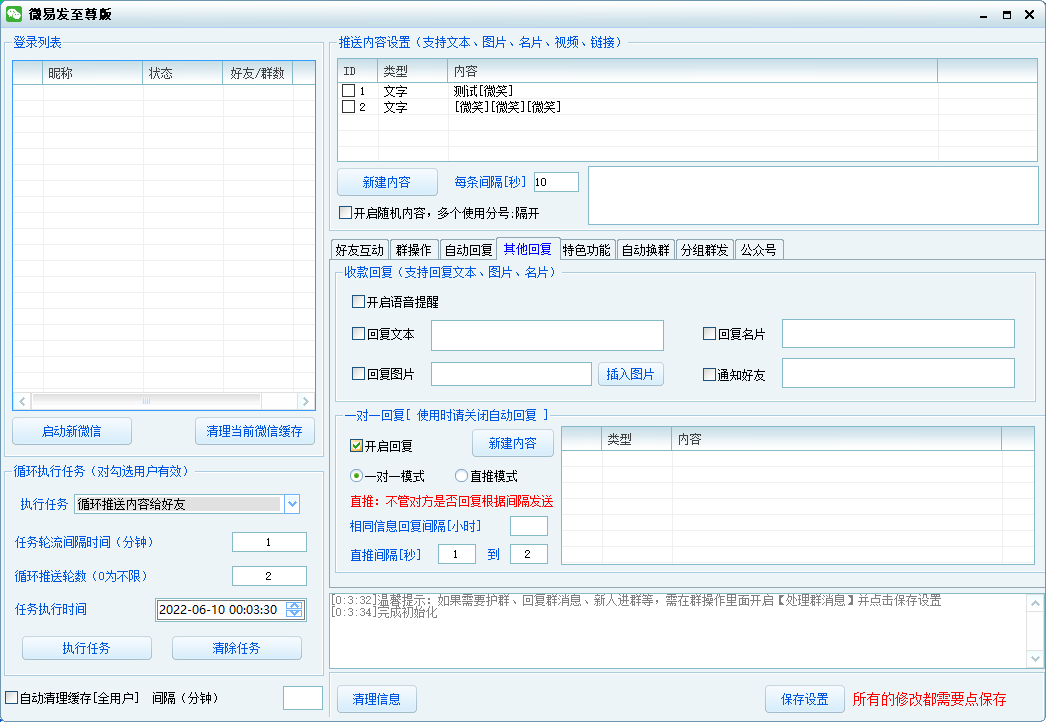Select the 直推模式 radio button

click(462, 477)
